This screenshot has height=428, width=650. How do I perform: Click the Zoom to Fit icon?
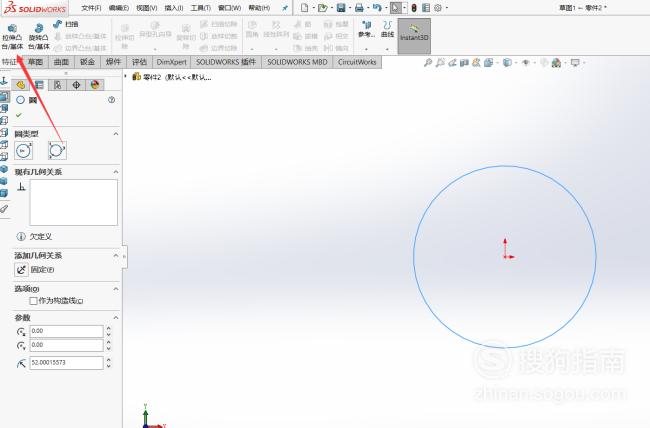pyautogui.click(x=428, y=63)
